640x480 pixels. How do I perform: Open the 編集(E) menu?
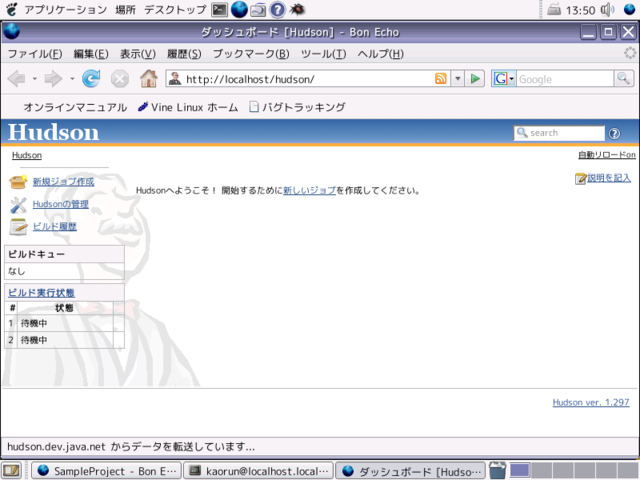click(91, 54)
